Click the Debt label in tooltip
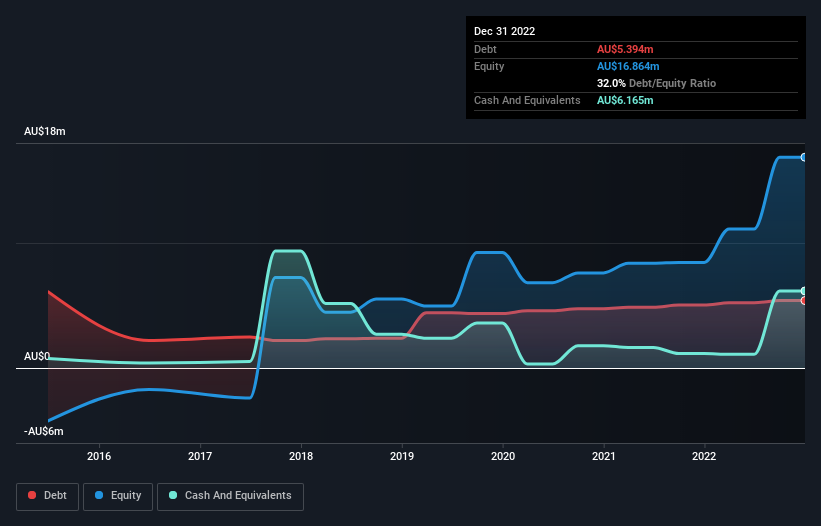The width and height of the screenshot is (821, 526). [x=485, y=49]
